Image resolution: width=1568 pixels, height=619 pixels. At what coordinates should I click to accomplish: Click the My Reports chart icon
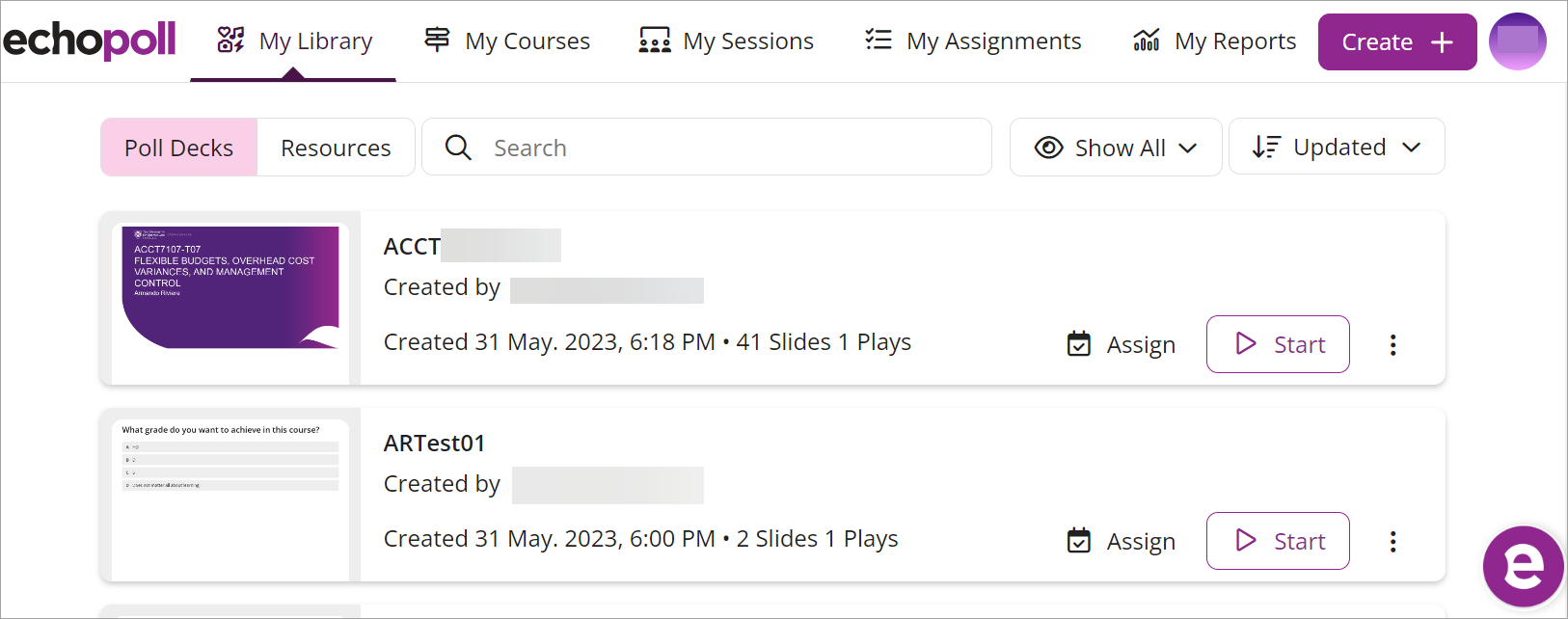[x=1147, y=40]
